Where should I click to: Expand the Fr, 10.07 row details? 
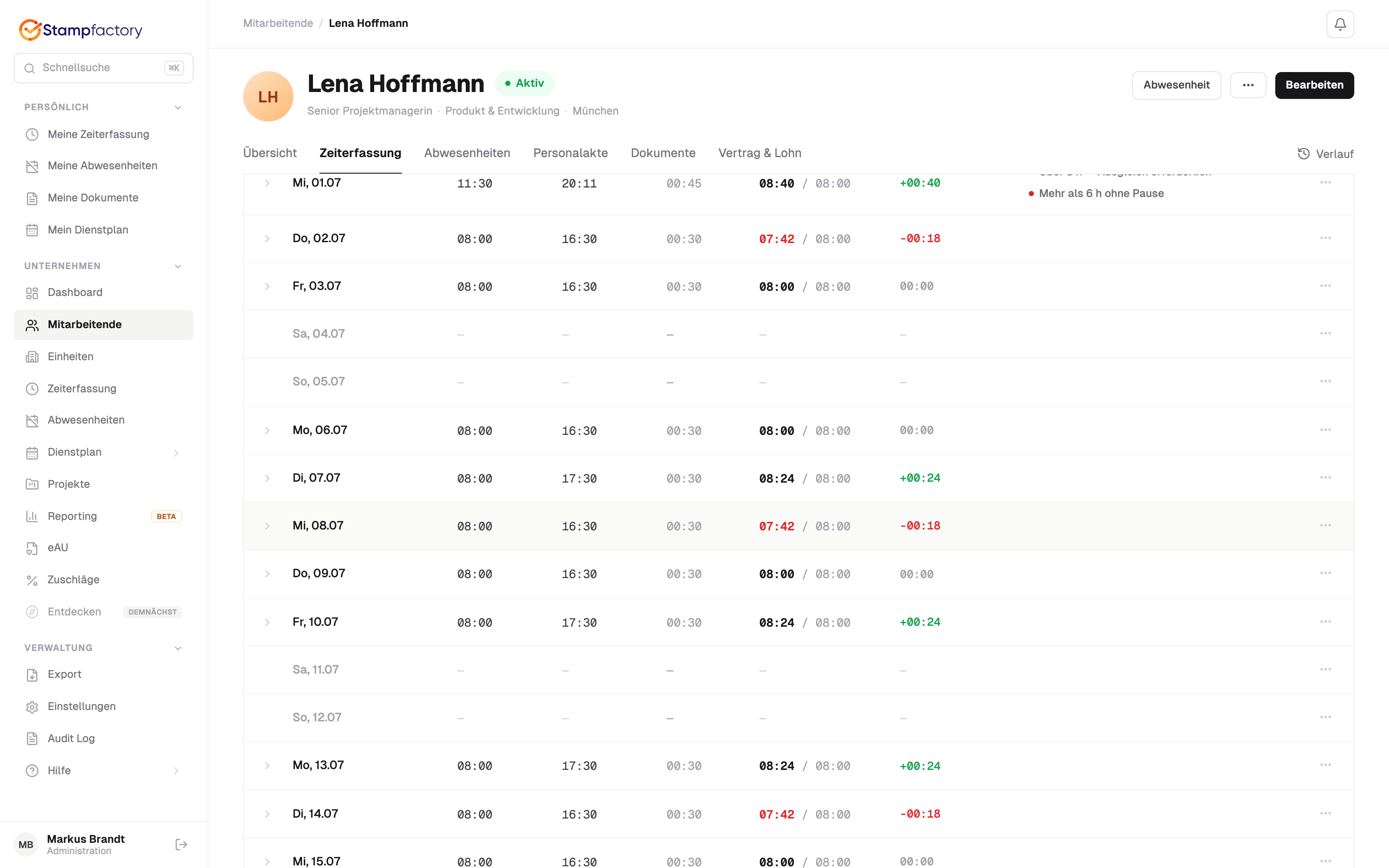(267, 622)
